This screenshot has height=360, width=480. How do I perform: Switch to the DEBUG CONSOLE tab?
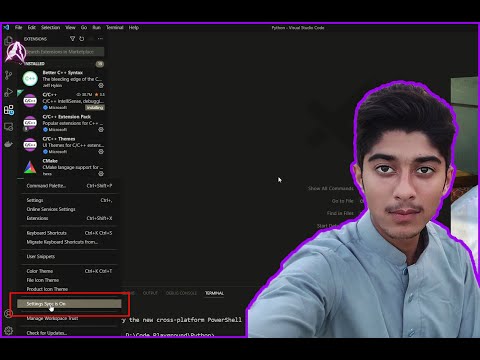[181, 293]
